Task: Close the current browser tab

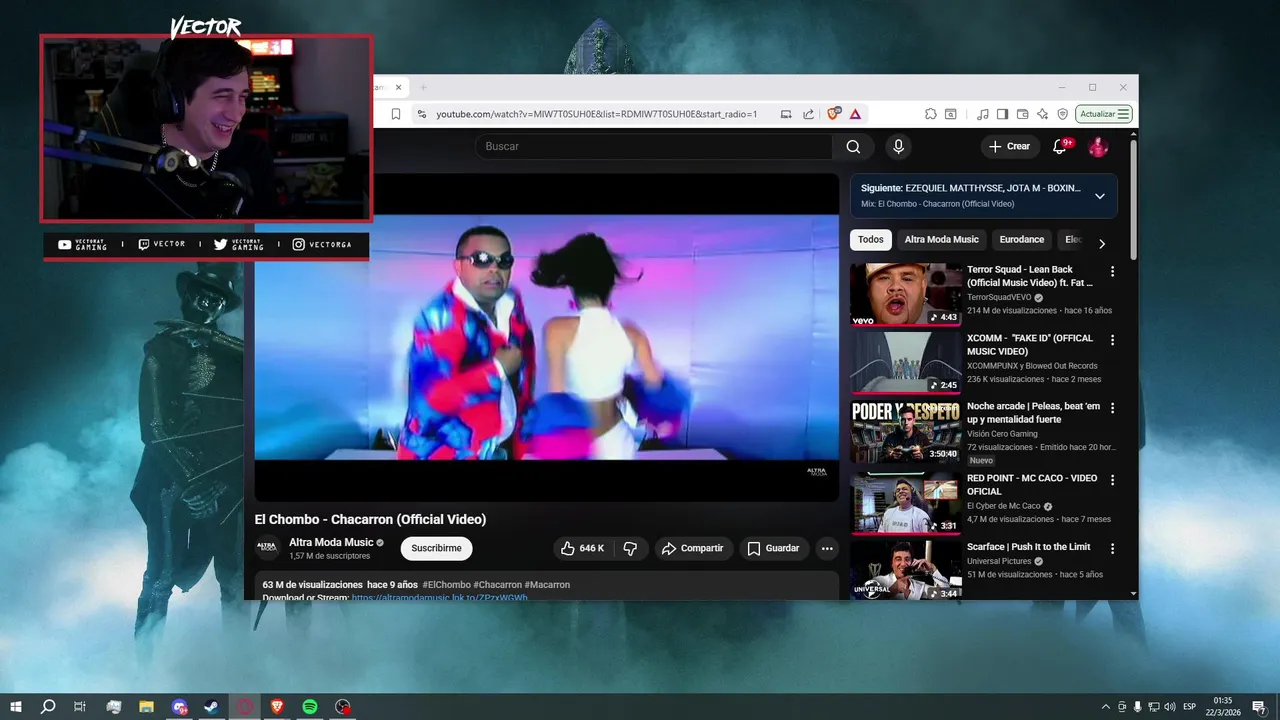Action: pos(398,87)
